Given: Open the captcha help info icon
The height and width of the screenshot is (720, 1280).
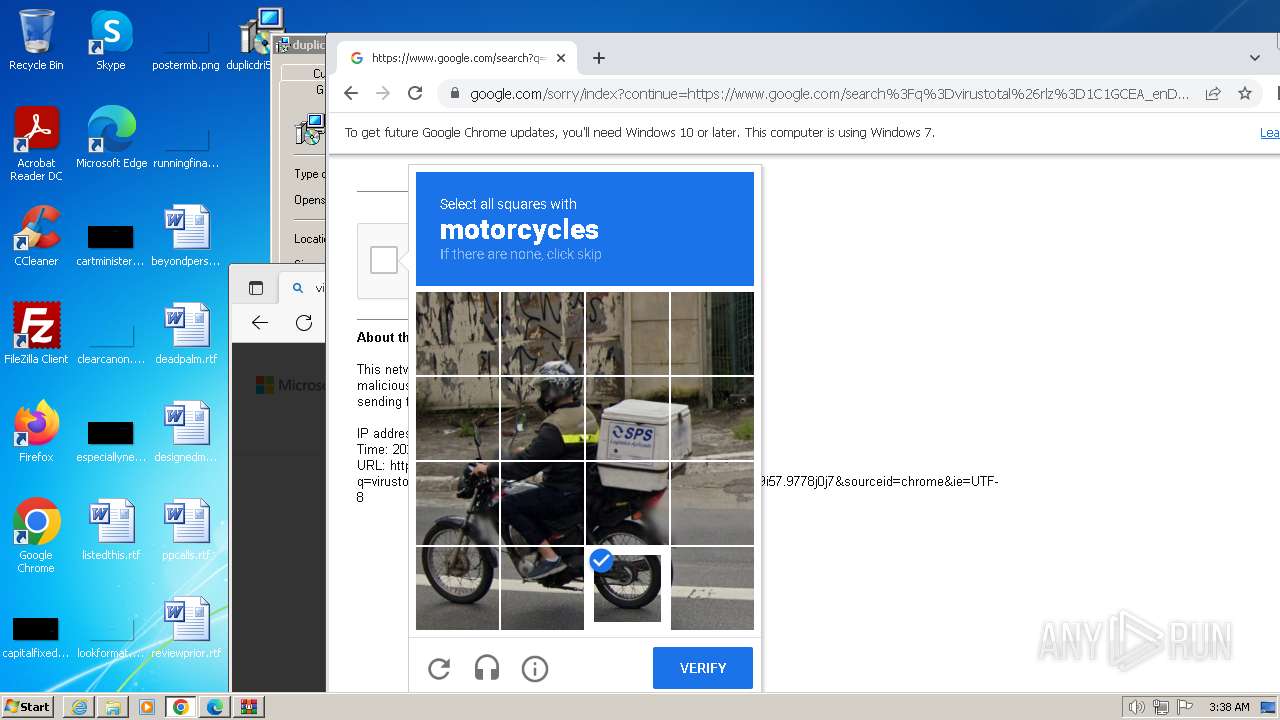Looking at the screenshot, I should pyautogui.click(x=535, y=668).
